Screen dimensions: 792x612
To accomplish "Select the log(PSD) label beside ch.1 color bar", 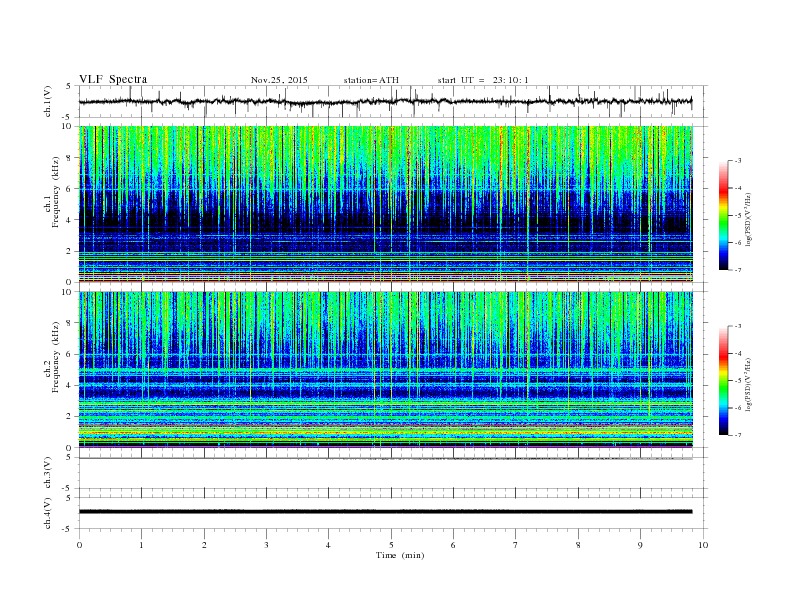I will click(748, 219).
